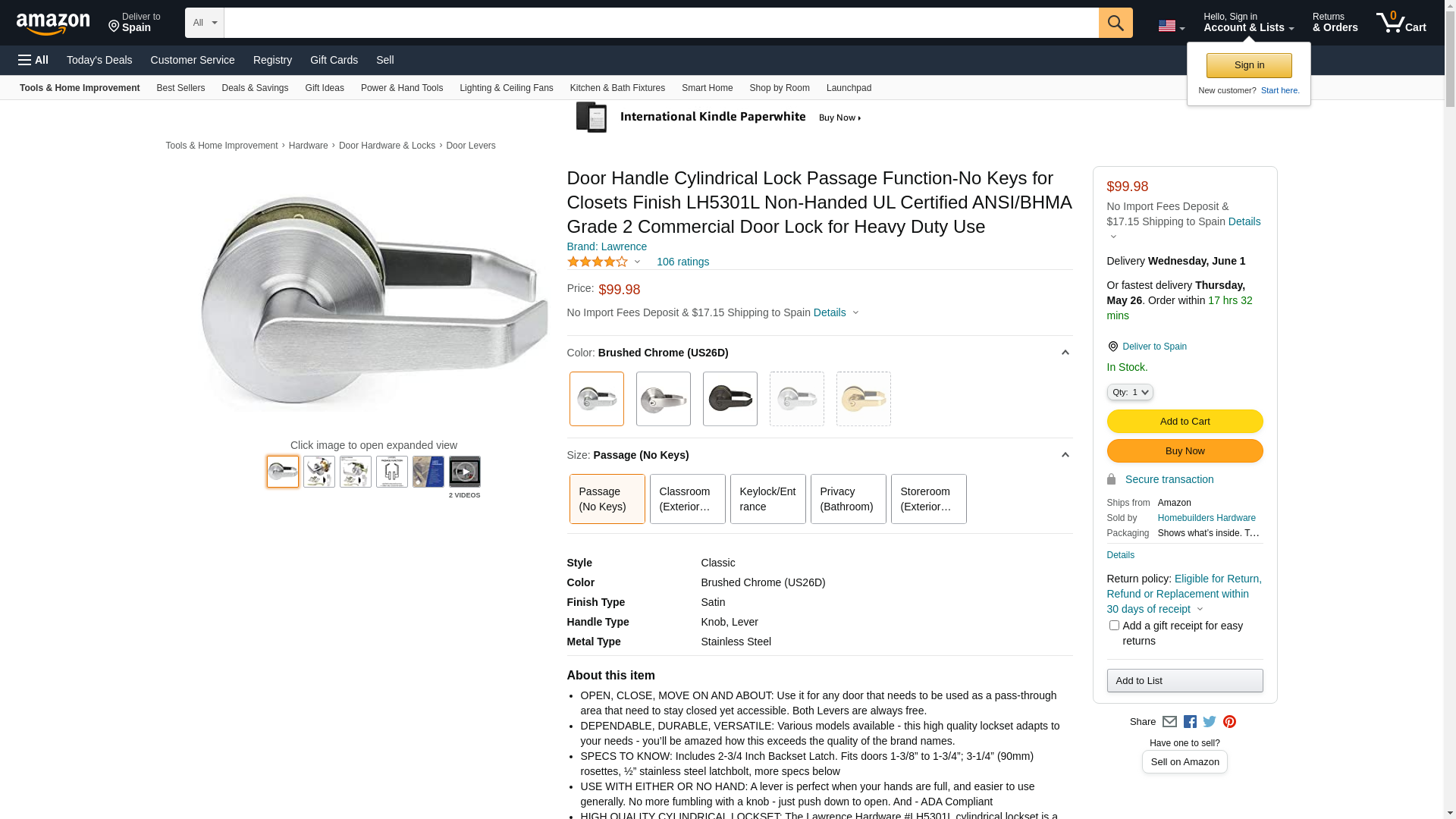Viewport: 1456px width, 819px height.
Task: Open the 106 ratings link
Action: click(x=682, y=262)
